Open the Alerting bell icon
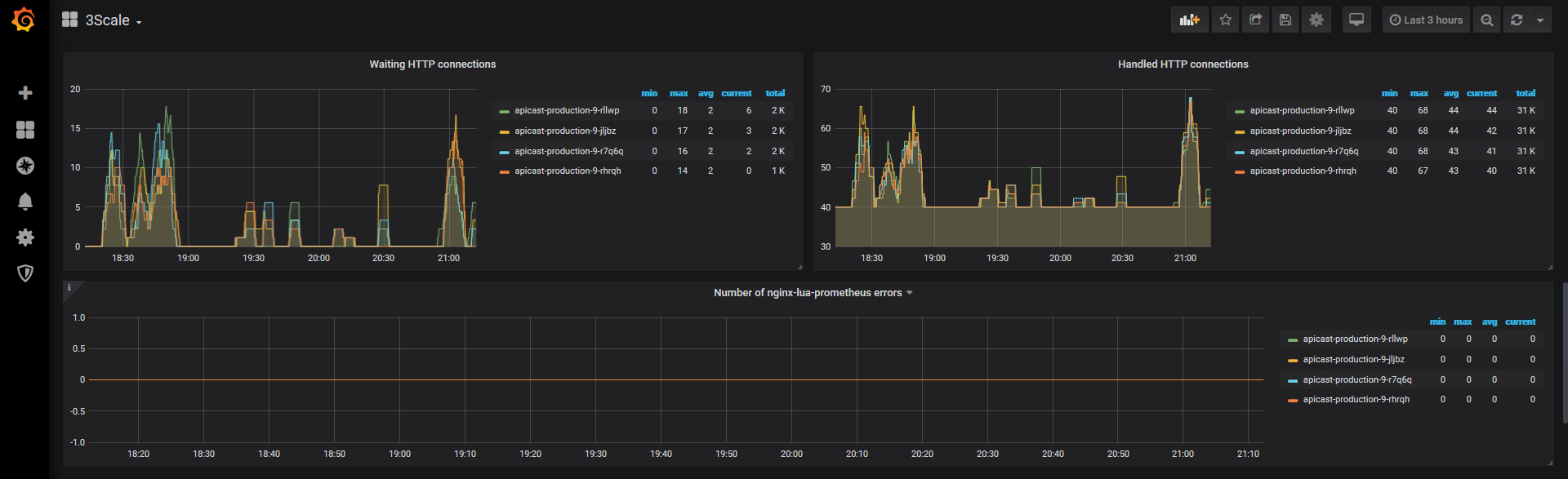The image size is (1568, 479). 25,202
